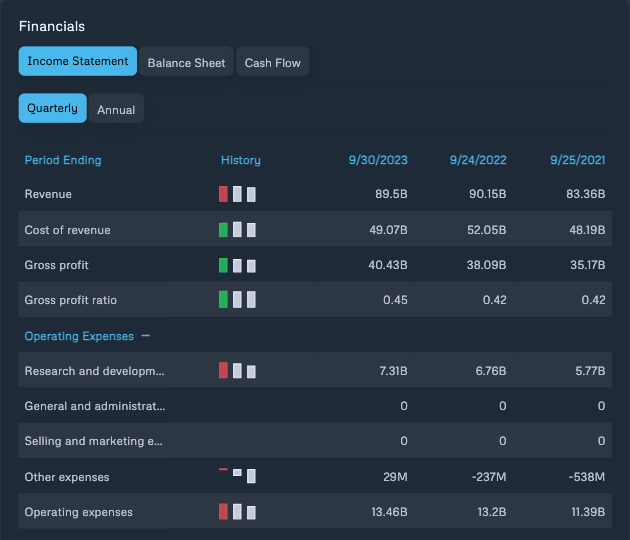Viewport: 630px width, 540px height.
Task: Click the Selling and marketing row label
Action: pyautogui.click(x=92, y=441)
